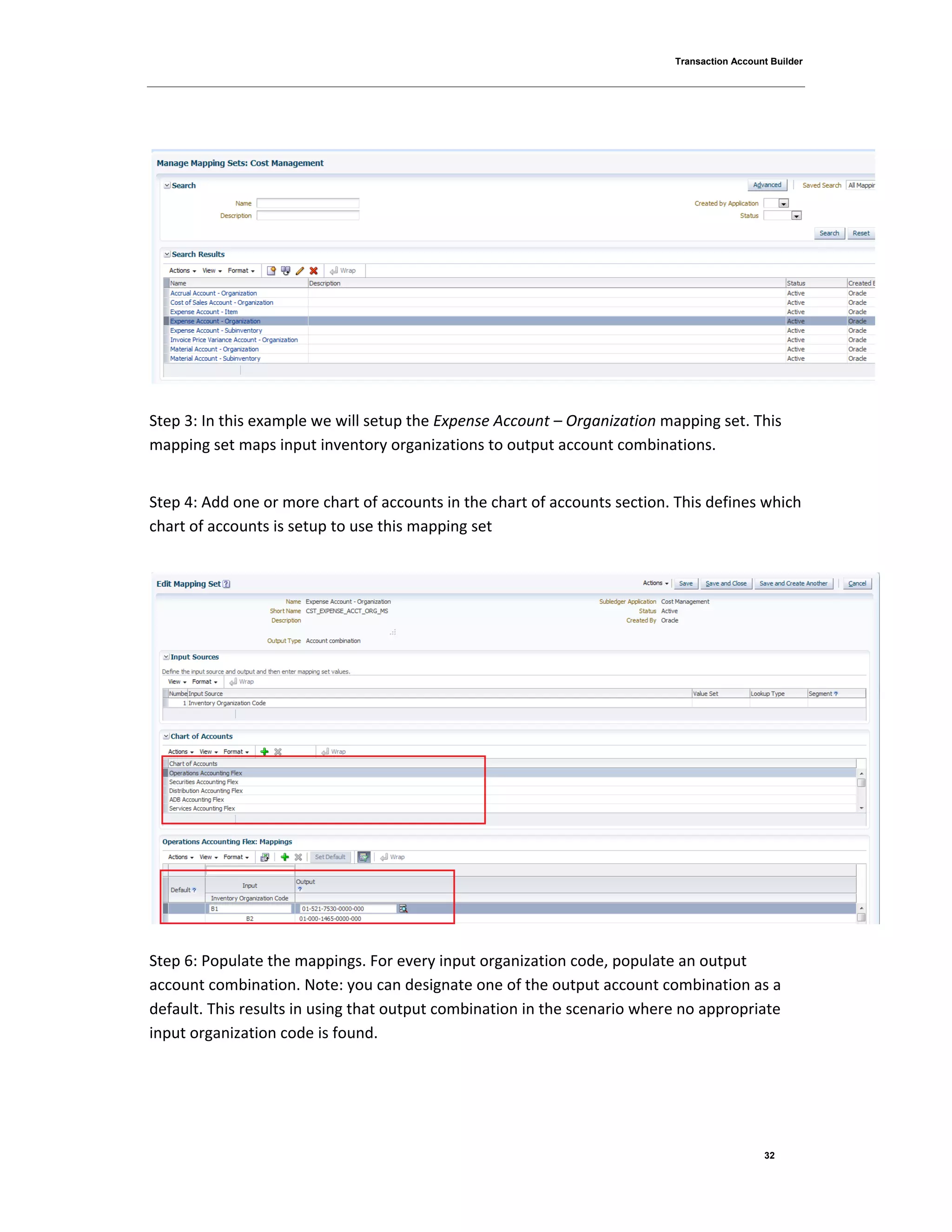Open the View menu in Search Results
Screen dimensions: 952x1232
click(x=212, y=271)
